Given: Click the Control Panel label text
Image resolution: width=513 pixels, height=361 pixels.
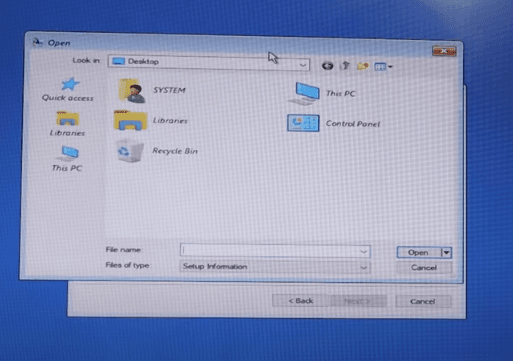Looking at the screenshot, I should pyautogui.click(x=353, y=124).
